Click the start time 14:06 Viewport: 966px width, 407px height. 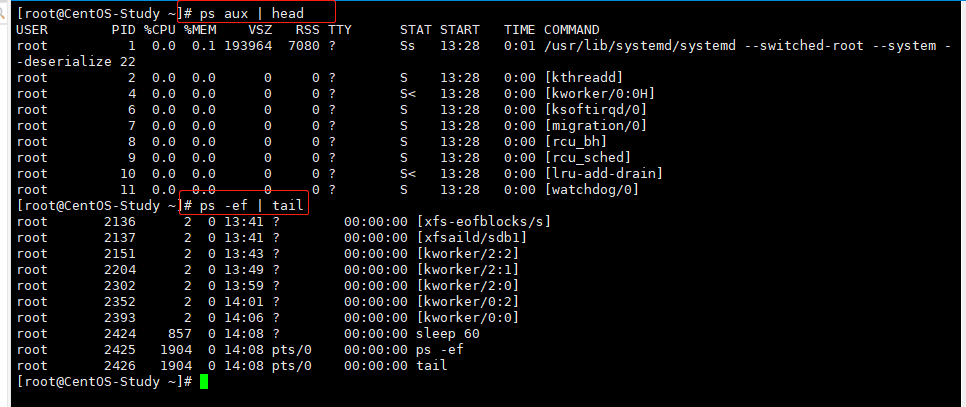243,317
